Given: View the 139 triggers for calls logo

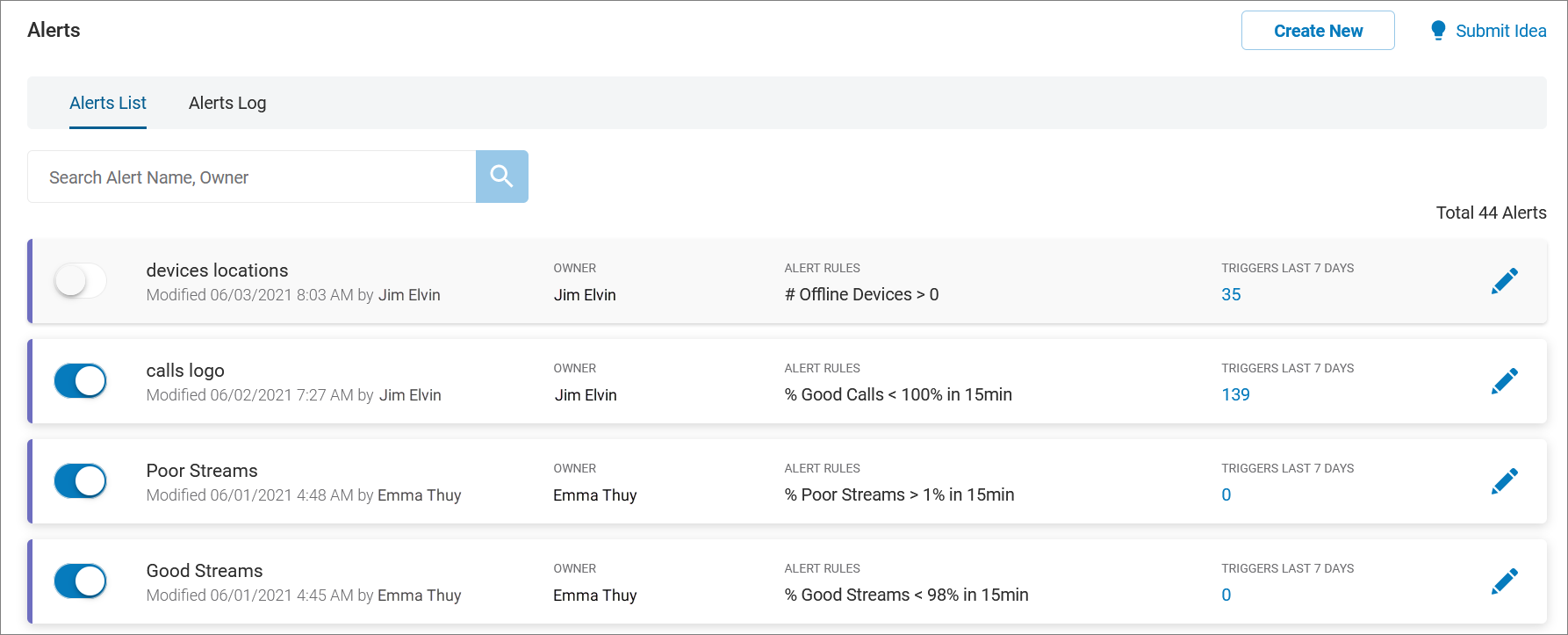Looking at the screenshot, I should coord(1235,395).
